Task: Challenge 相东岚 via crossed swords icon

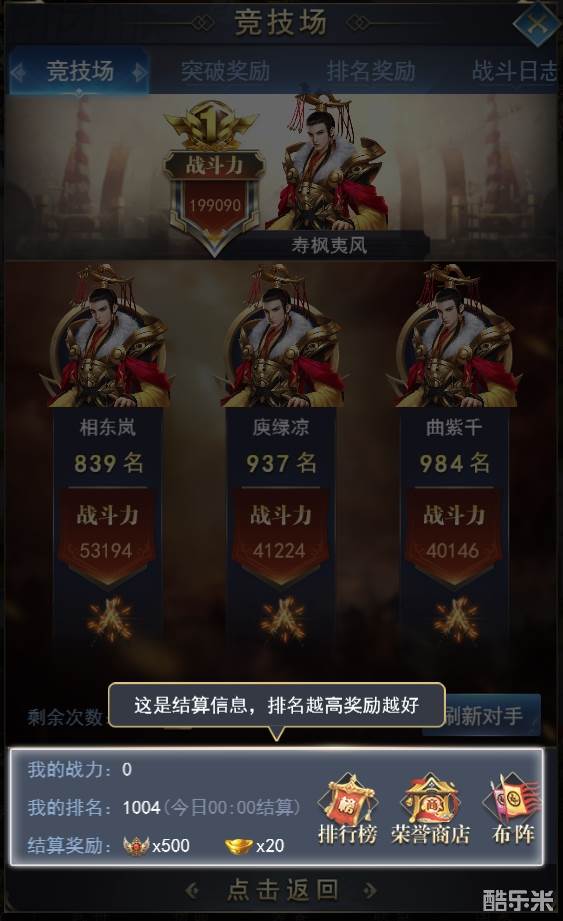Action: 110,619
